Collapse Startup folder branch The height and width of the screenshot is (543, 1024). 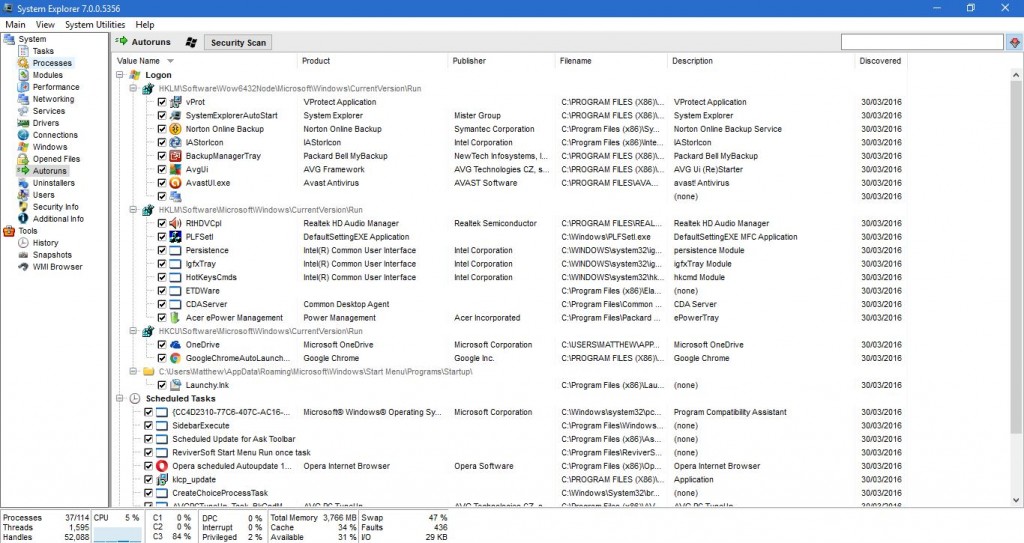133,371
